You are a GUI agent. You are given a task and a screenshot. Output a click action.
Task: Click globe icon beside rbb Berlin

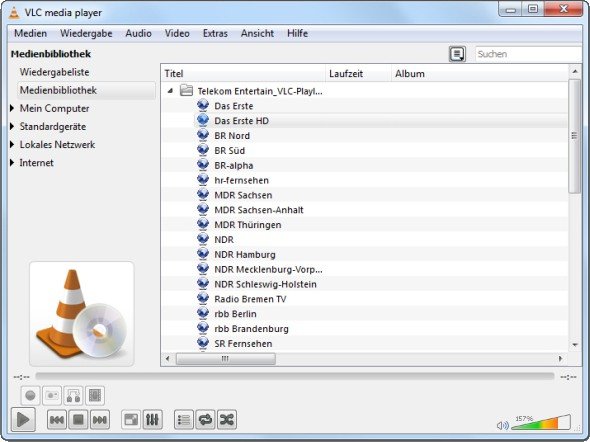(203, 313)
